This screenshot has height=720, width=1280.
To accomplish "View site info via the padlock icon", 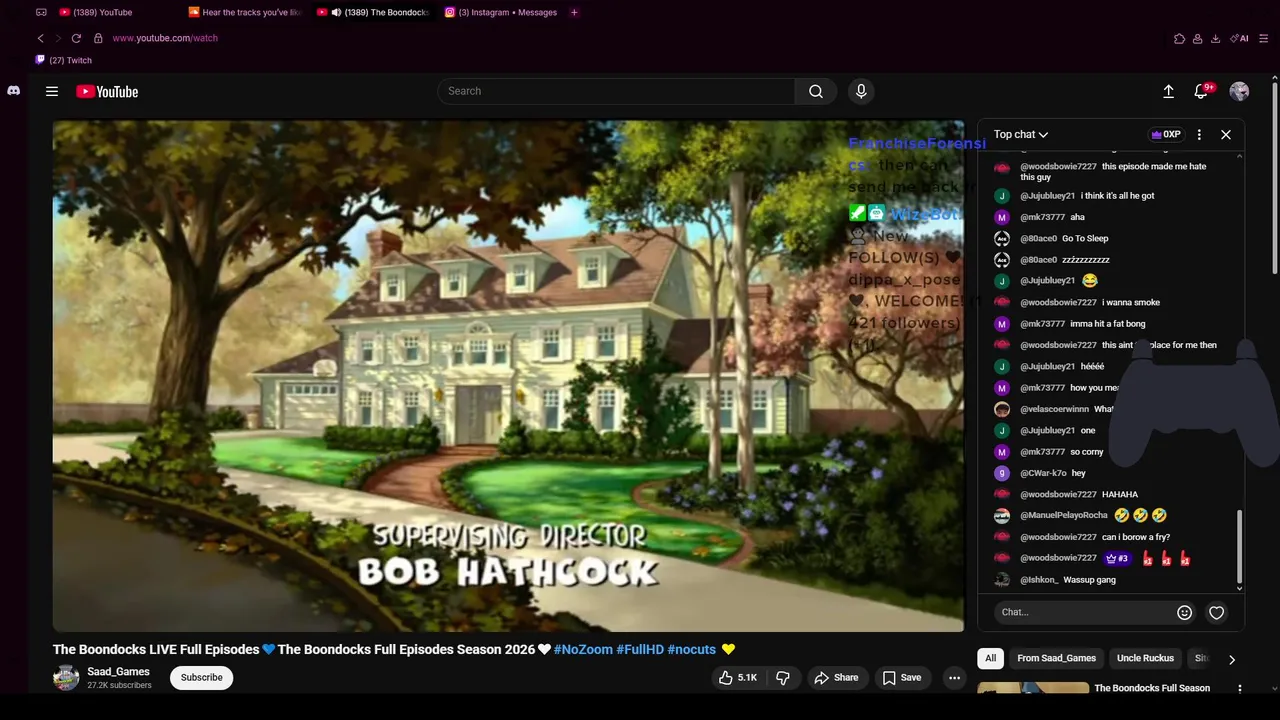I will coord(98,38).
